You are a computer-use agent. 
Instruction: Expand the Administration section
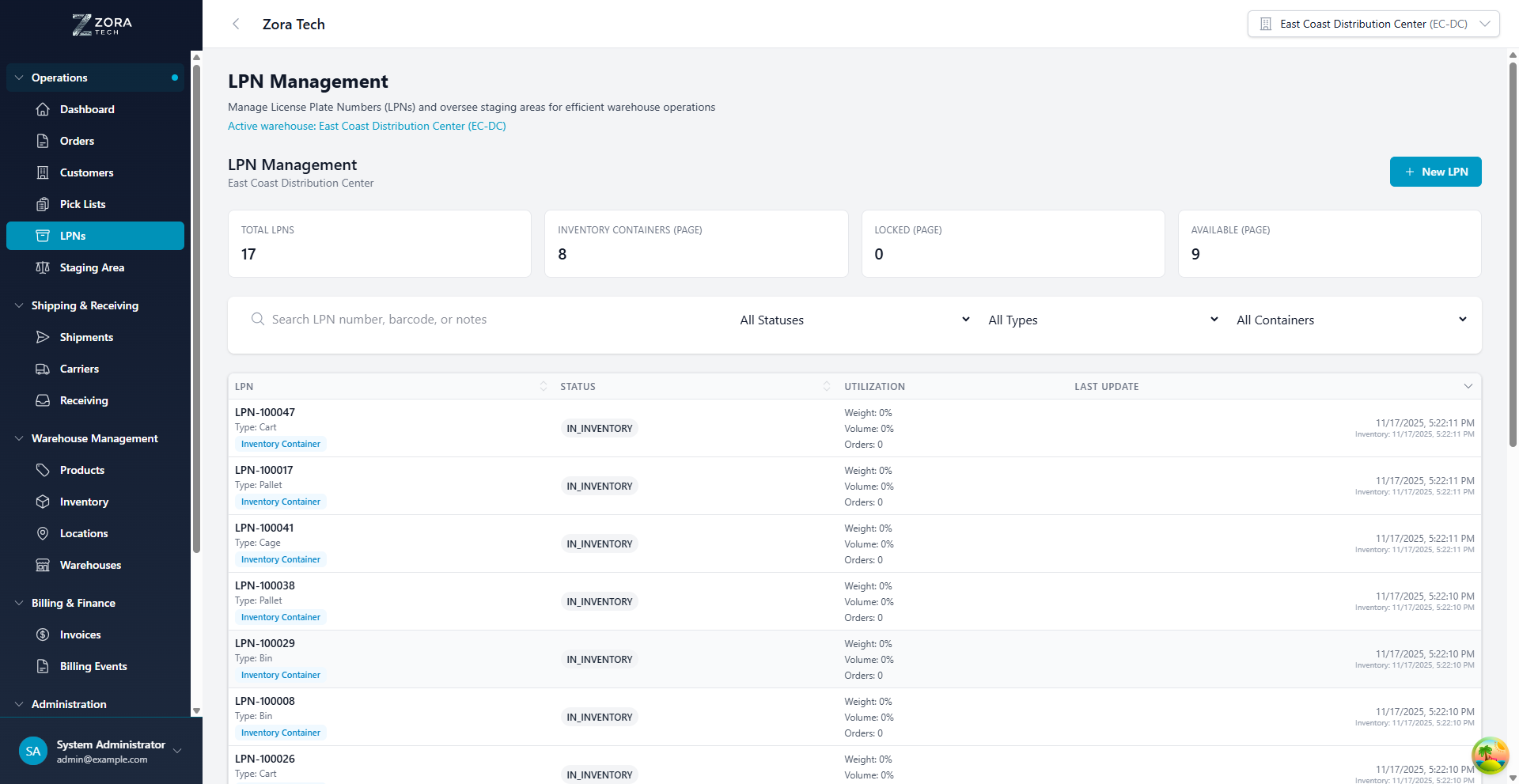click(17, 704)
